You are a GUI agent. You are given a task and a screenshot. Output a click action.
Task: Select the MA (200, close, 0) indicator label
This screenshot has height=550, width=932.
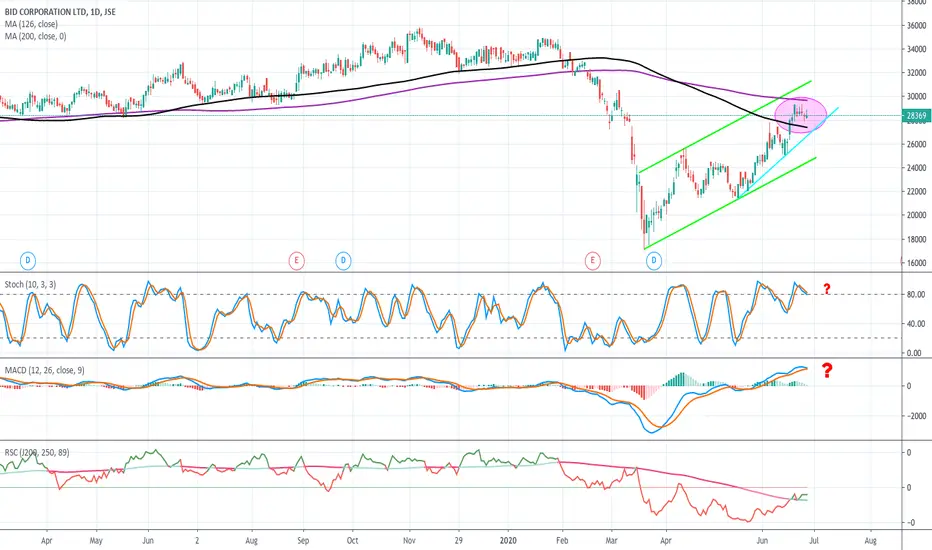(x=36, y=36)
